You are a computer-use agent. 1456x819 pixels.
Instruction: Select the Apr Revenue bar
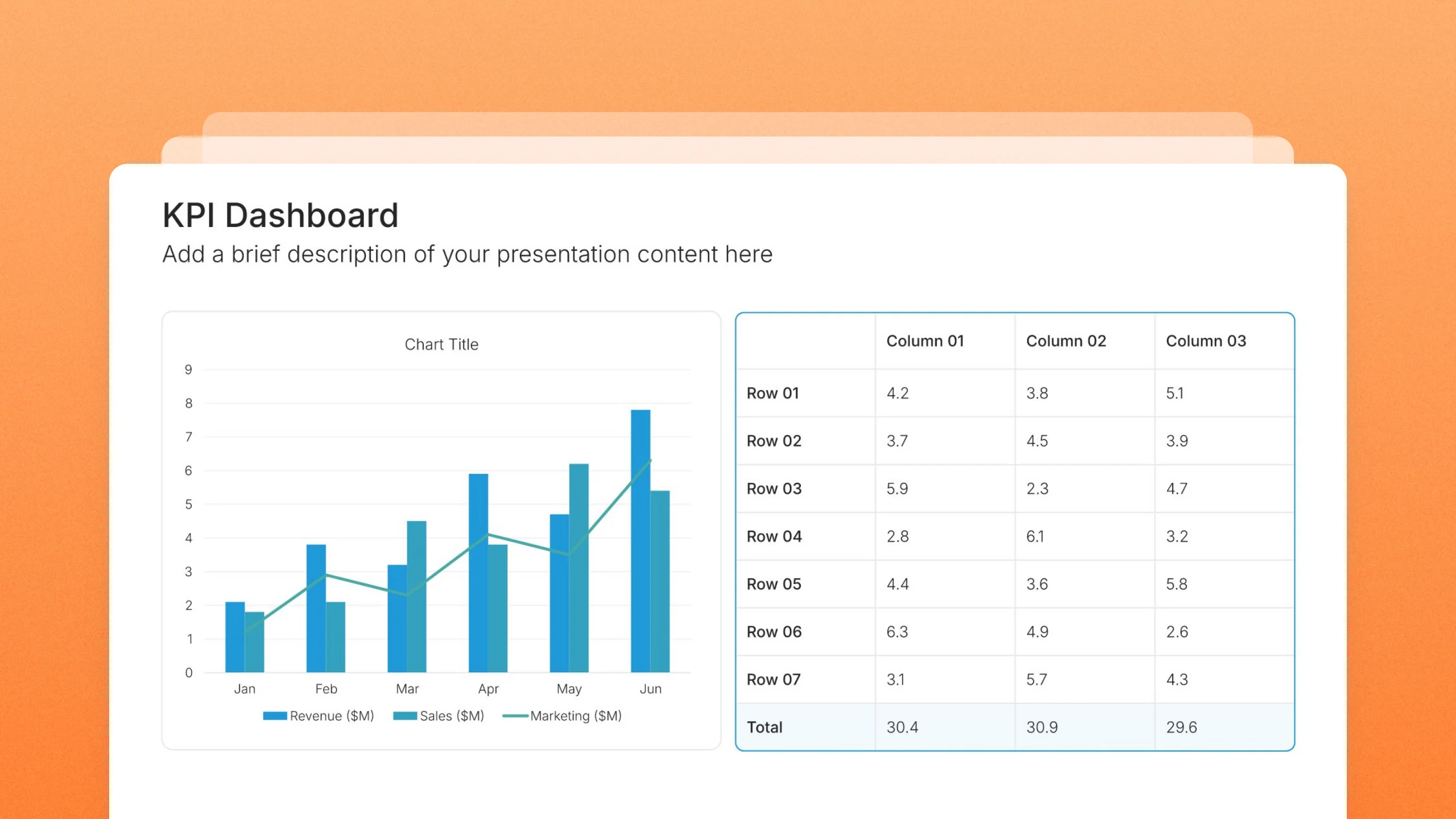pos(478,573)
